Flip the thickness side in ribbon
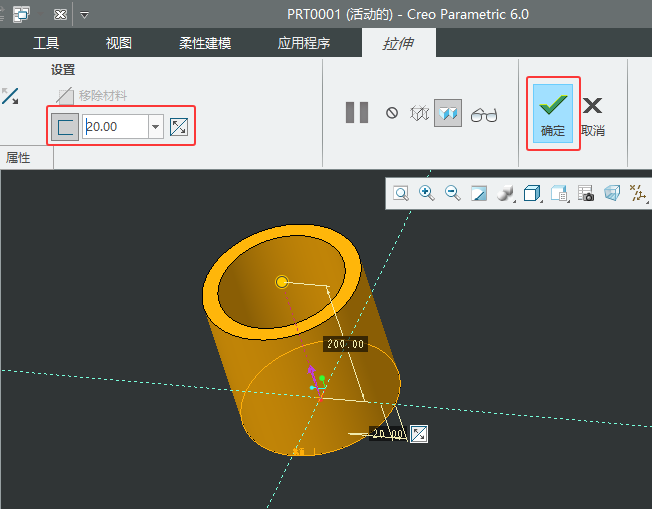The width and height of the screenshot is (652, 509). (x=179, y=127)
